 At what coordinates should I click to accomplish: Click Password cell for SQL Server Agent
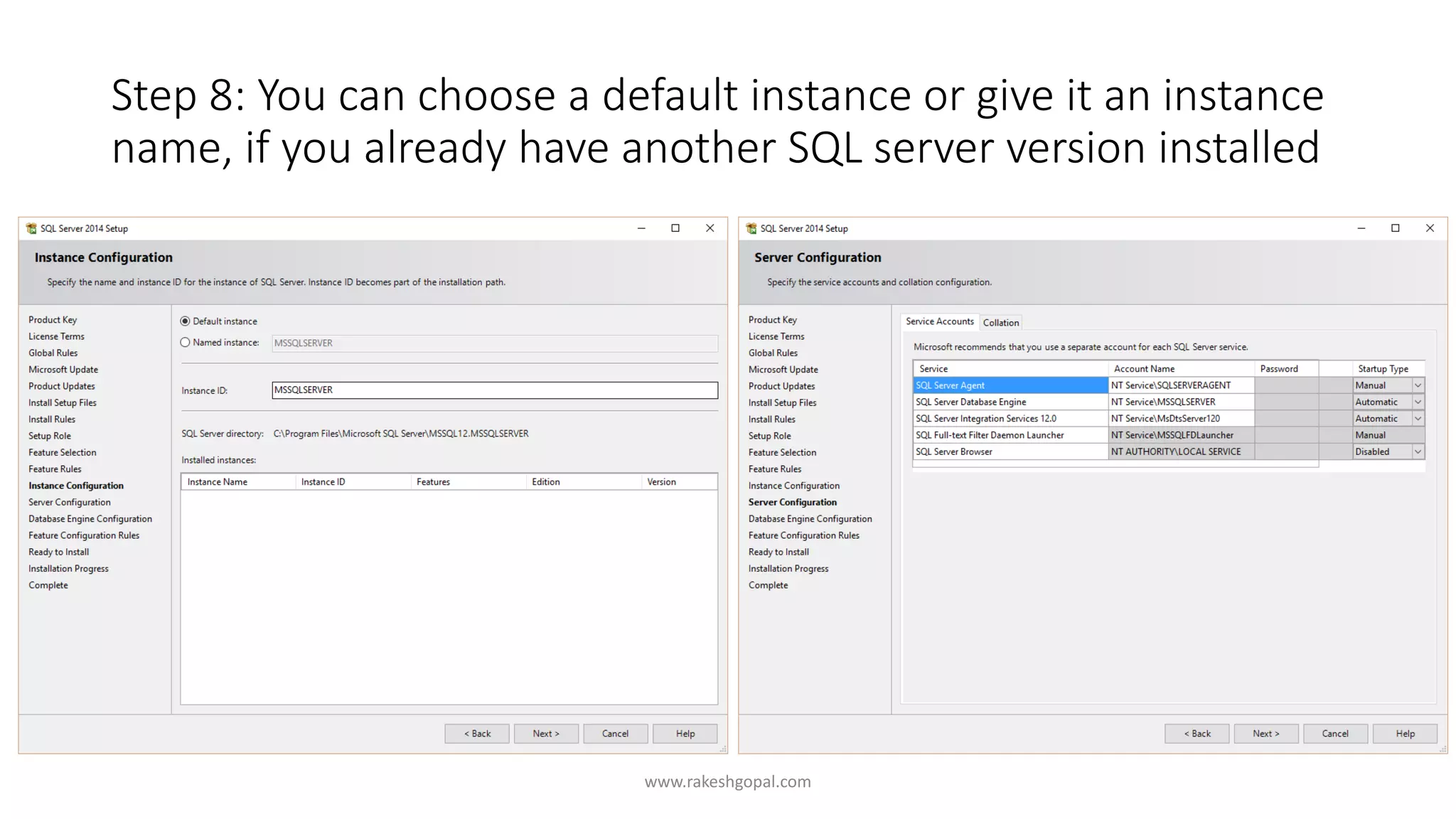[x=1287, y=385]
